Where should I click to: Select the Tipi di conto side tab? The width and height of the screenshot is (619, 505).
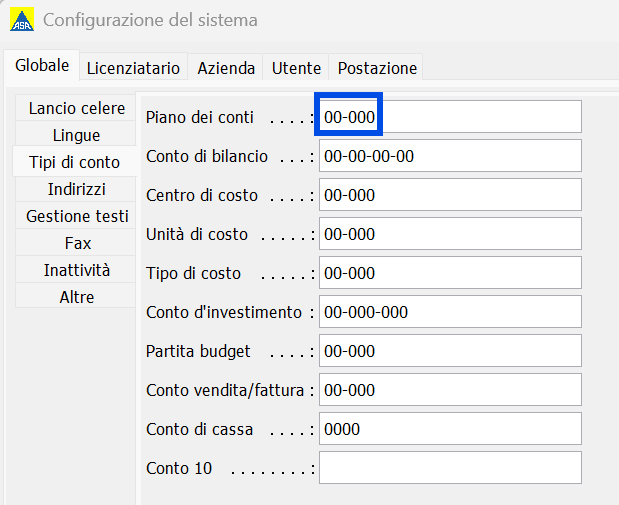(74, 162)
